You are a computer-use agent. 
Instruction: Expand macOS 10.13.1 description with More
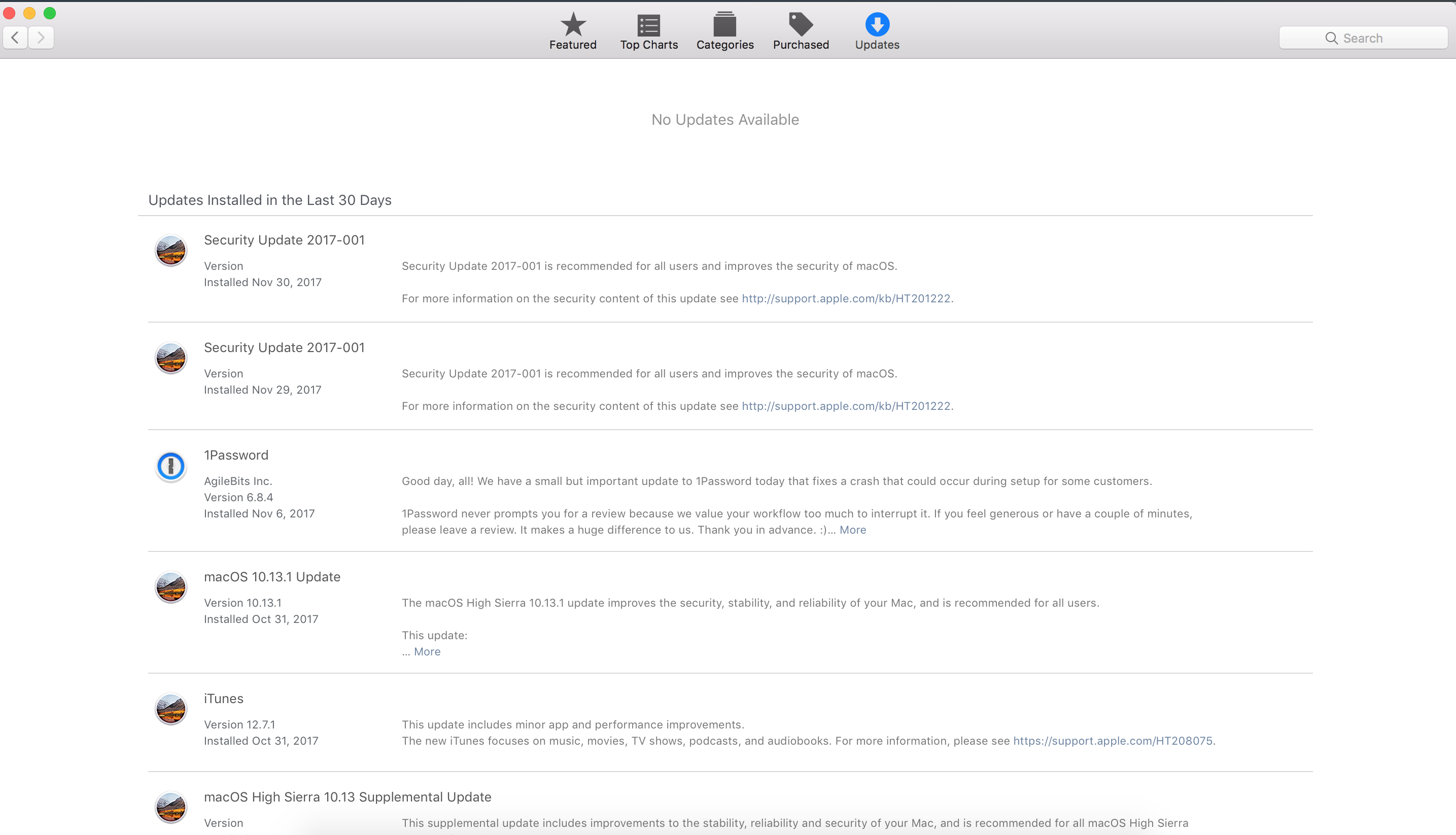point(427,651)
